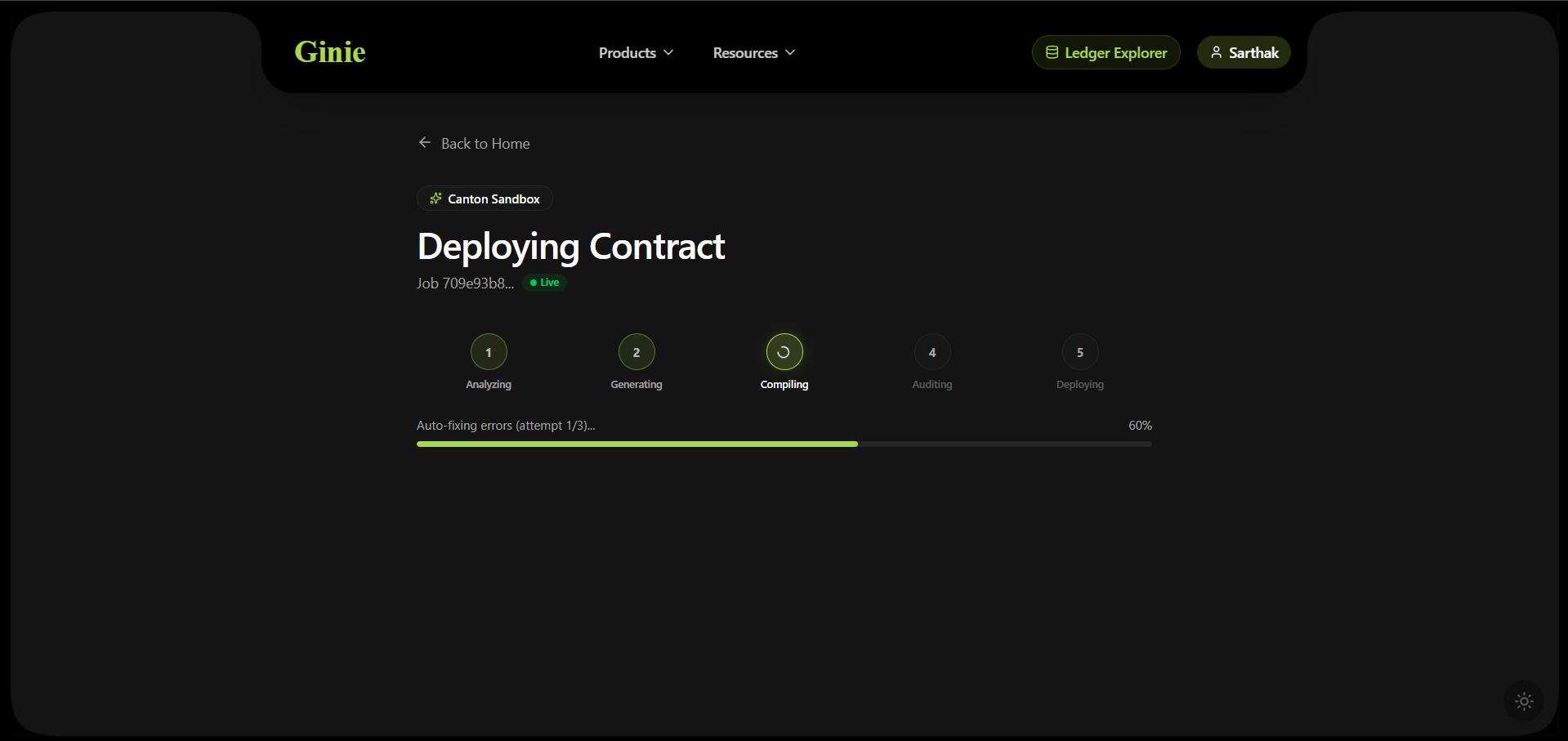Go back using the left arrow icon
Image resolution: width=1568 pixels, height=741 pixels.
(425, 142)
